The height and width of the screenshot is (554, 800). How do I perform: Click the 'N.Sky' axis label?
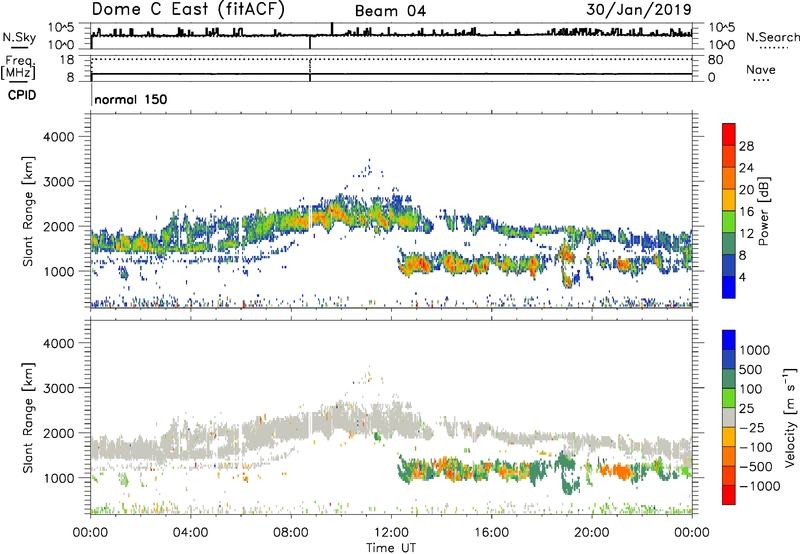tap(19, 37)
